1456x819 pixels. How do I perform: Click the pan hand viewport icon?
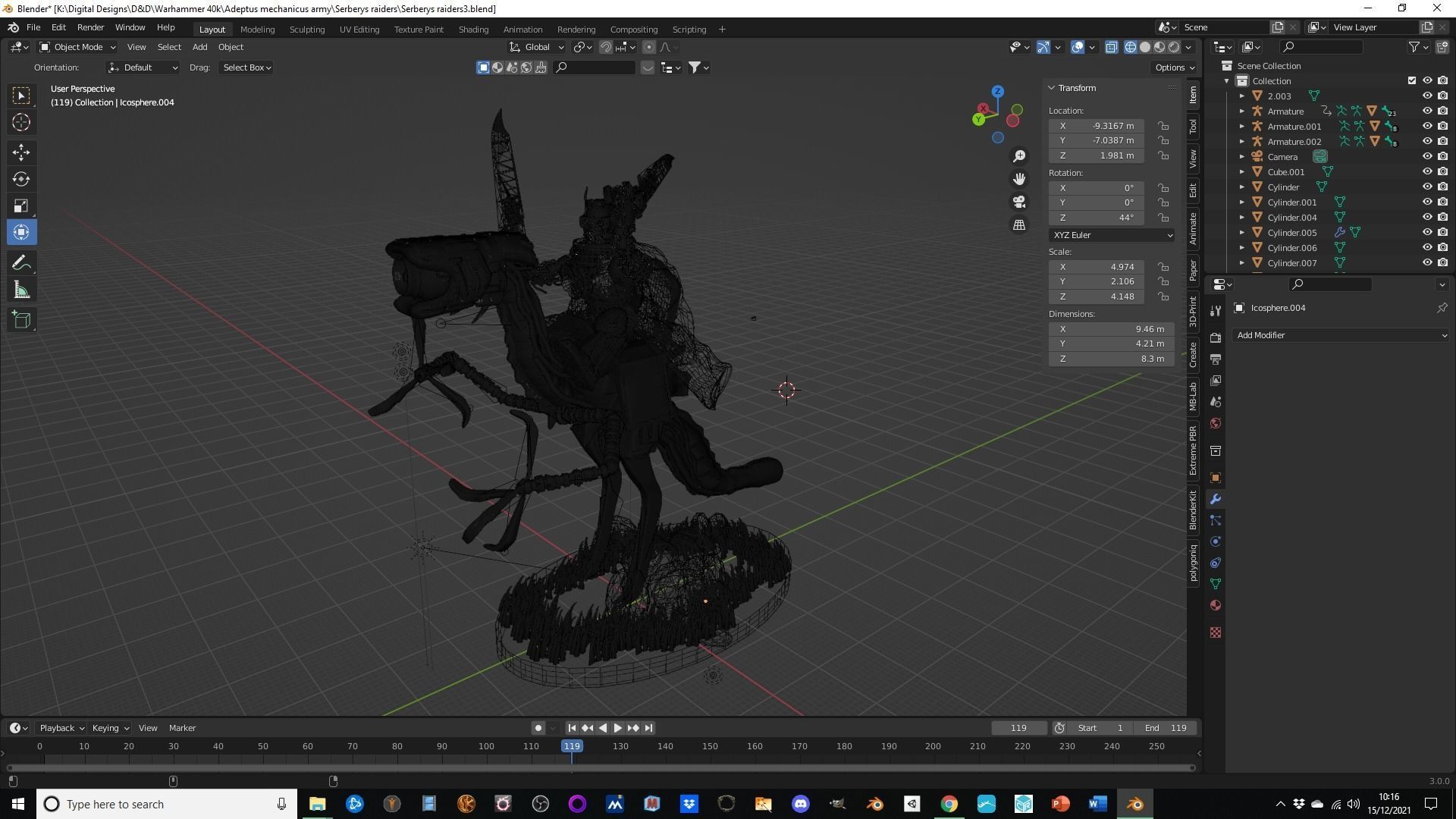1019,179
